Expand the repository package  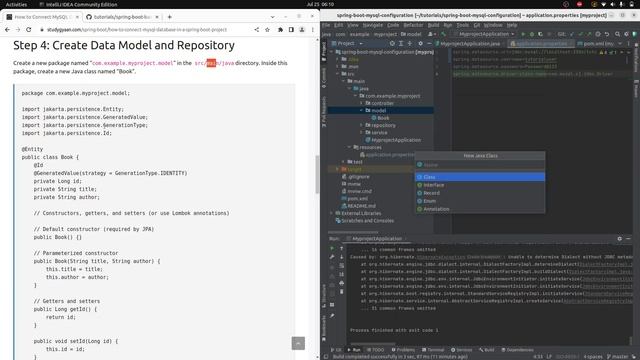point(361,125)
